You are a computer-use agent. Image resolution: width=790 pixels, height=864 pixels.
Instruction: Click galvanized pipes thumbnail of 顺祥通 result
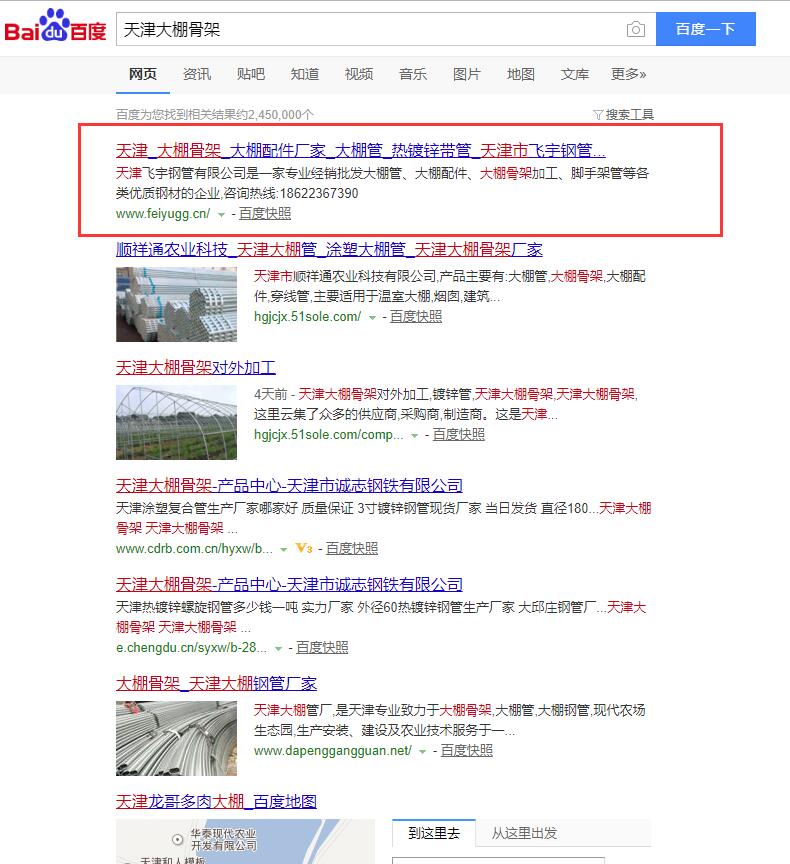[176, 304]
